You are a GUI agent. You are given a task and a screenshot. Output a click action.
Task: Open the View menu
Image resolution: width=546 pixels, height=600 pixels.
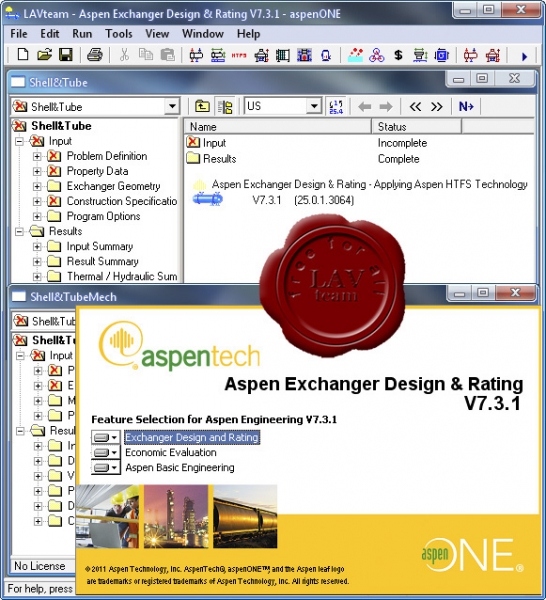tap(157, 34)
